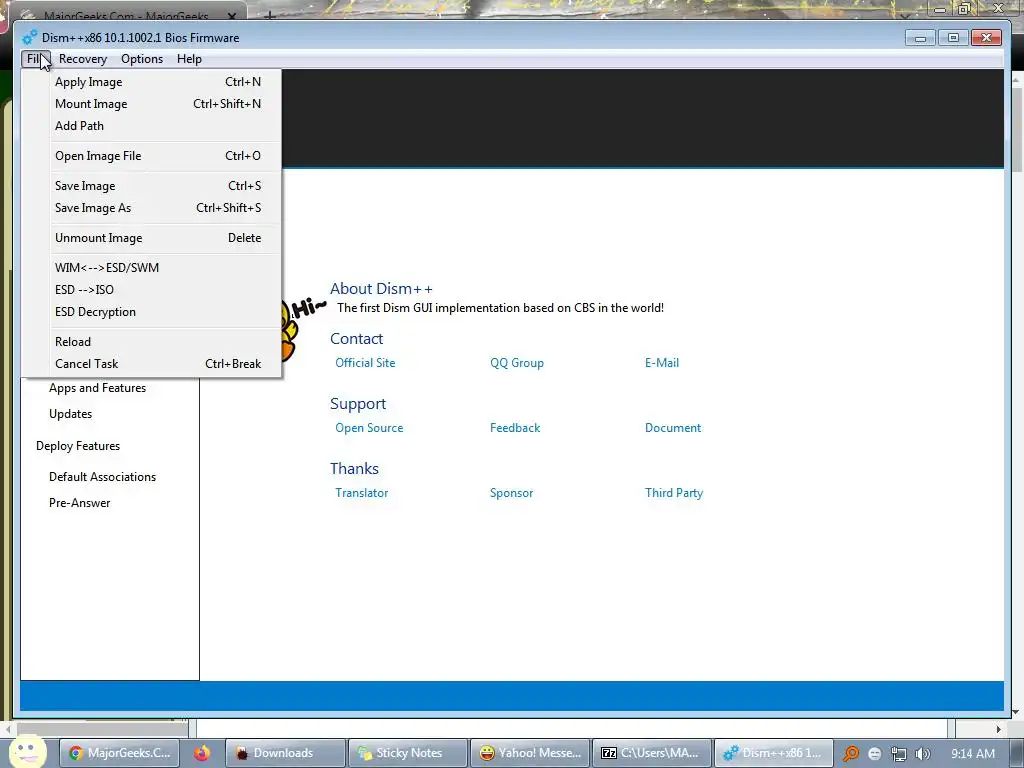Image resolution: width=1024 pixels, height=768 pixels.
Task: Click Save Image menu entry
Action: 152,185
